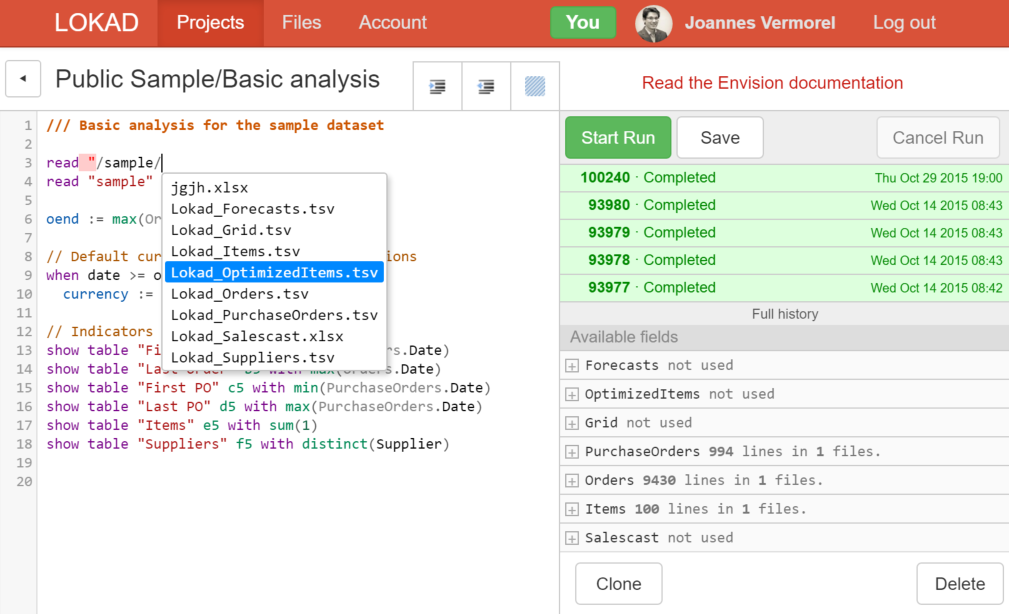Expand the PurchaseOrders field
Viewport: 1009px width, 614px height.
pos(572,452)
